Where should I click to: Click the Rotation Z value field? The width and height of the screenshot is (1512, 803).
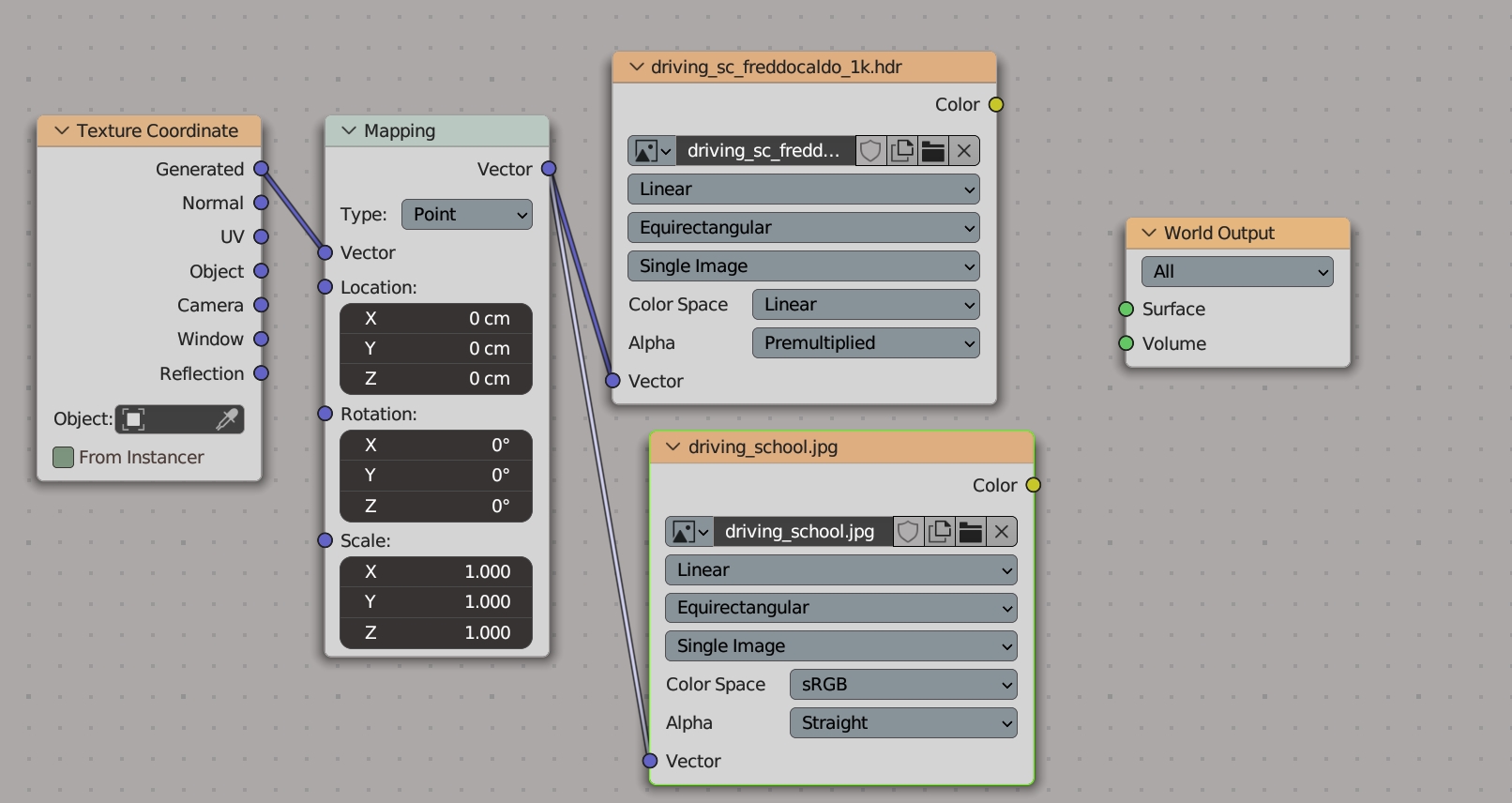pos(436,507)
